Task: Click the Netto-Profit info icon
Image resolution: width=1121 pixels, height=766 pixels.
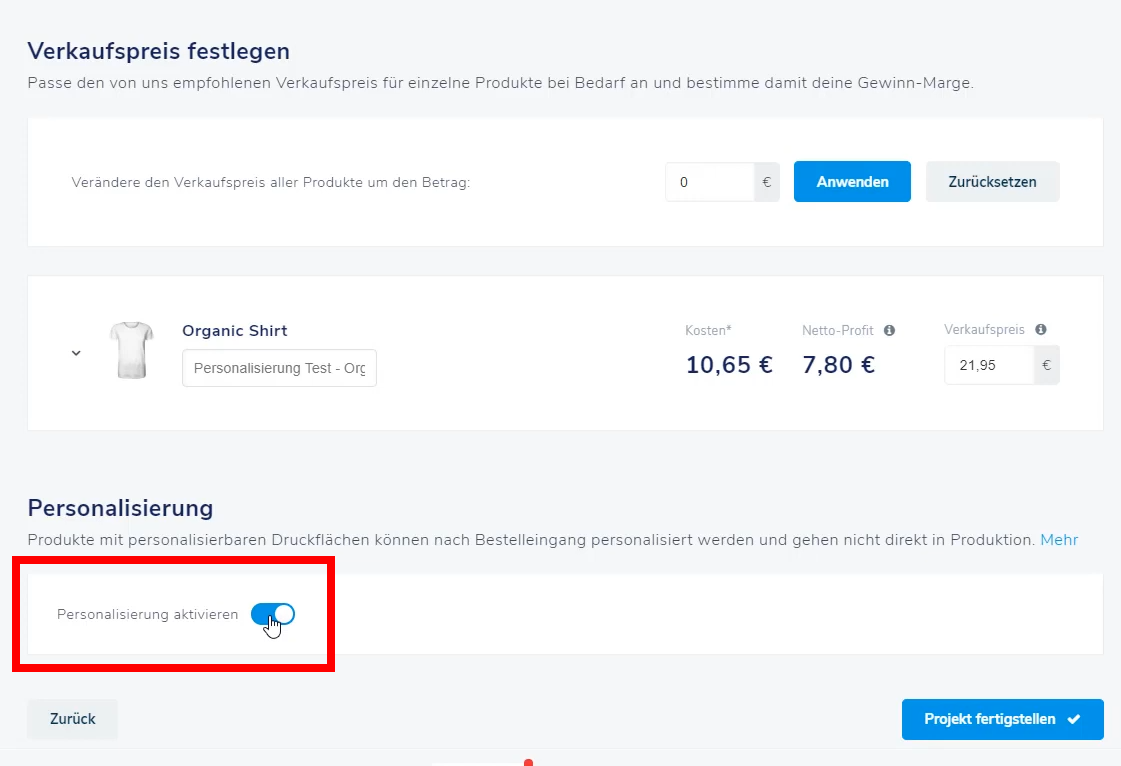Action: (889, 330)
